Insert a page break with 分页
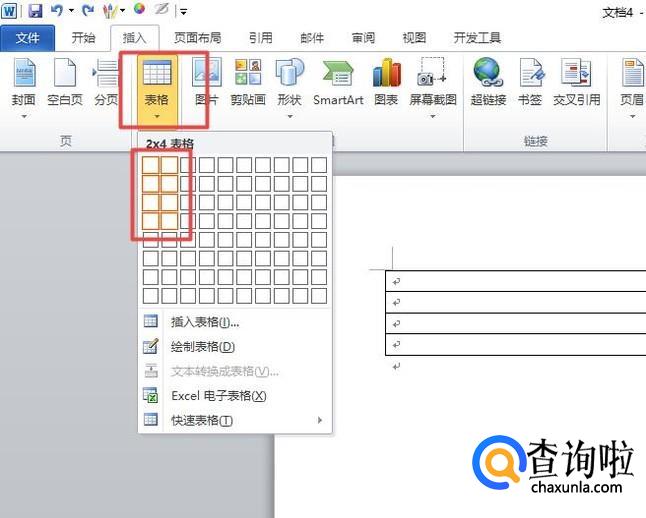 coord(106,82)
